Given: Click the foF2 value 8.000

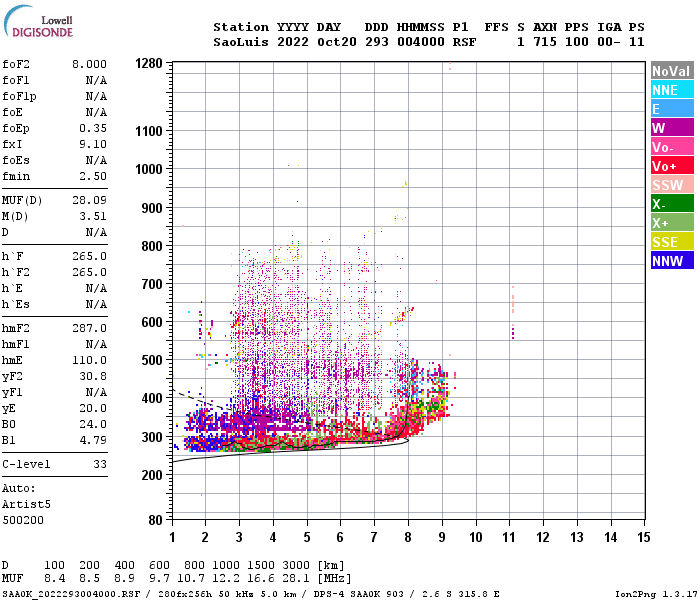Looking at the screenshot, I should tap(89, 64).
